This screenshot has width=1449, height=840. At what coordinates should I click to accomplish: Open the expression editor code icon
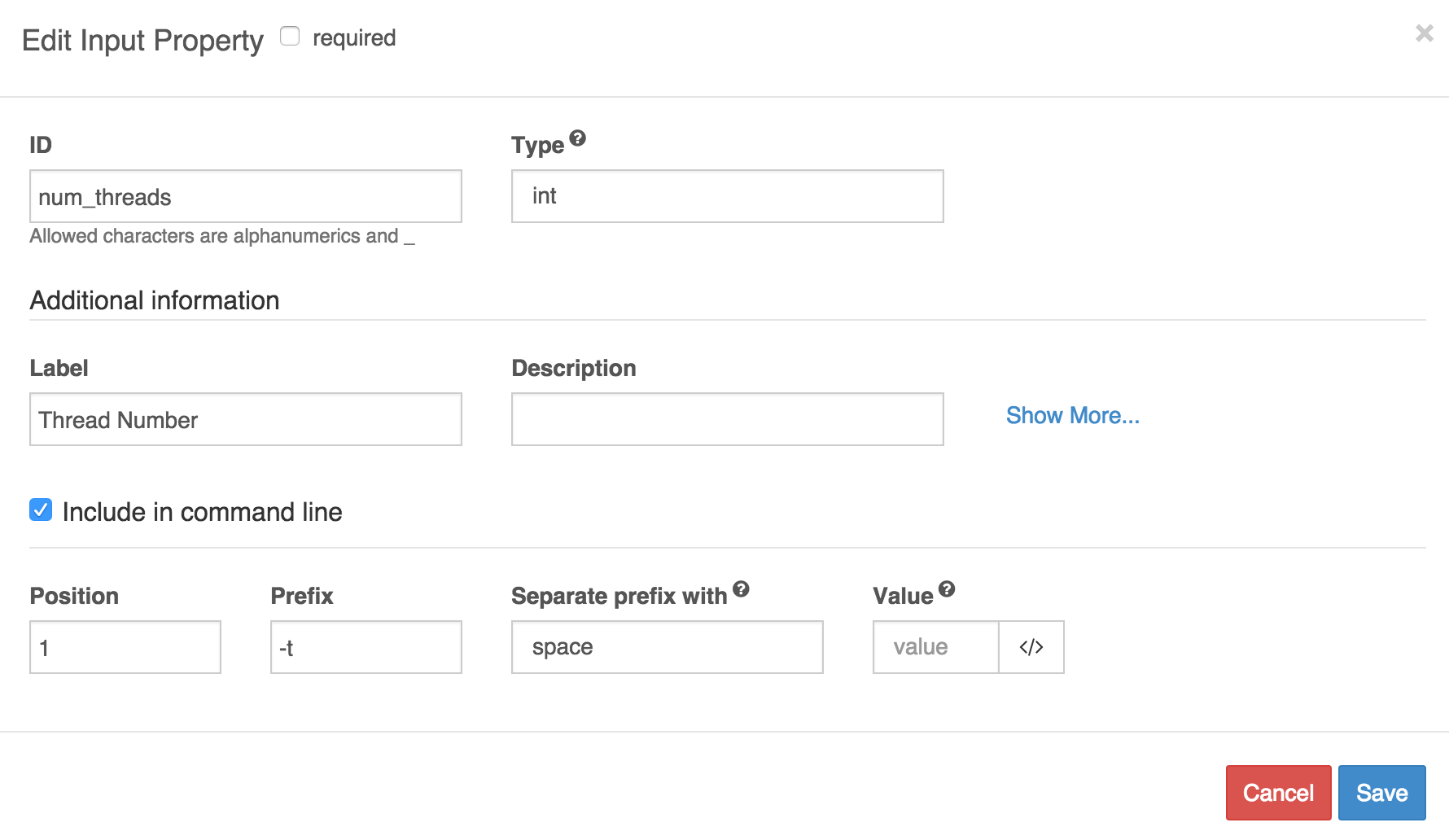pyautogui.click(x=1031, y=647)
